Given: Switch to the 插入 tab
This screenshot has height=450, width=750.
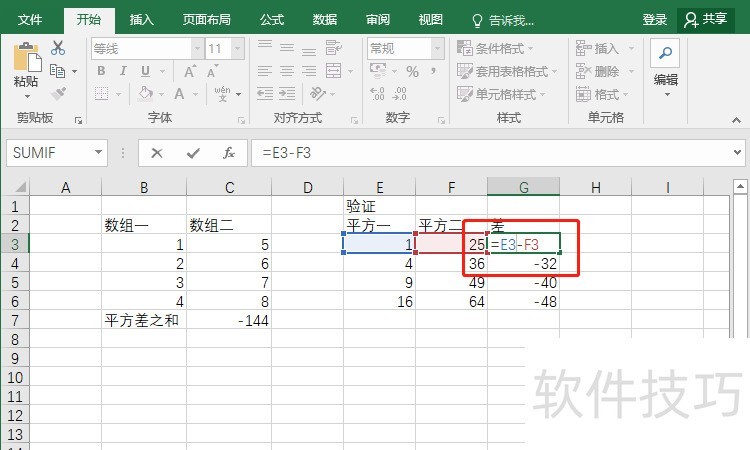Looking at the screenshot, I should pyautogui.click(x=142, y=20).
